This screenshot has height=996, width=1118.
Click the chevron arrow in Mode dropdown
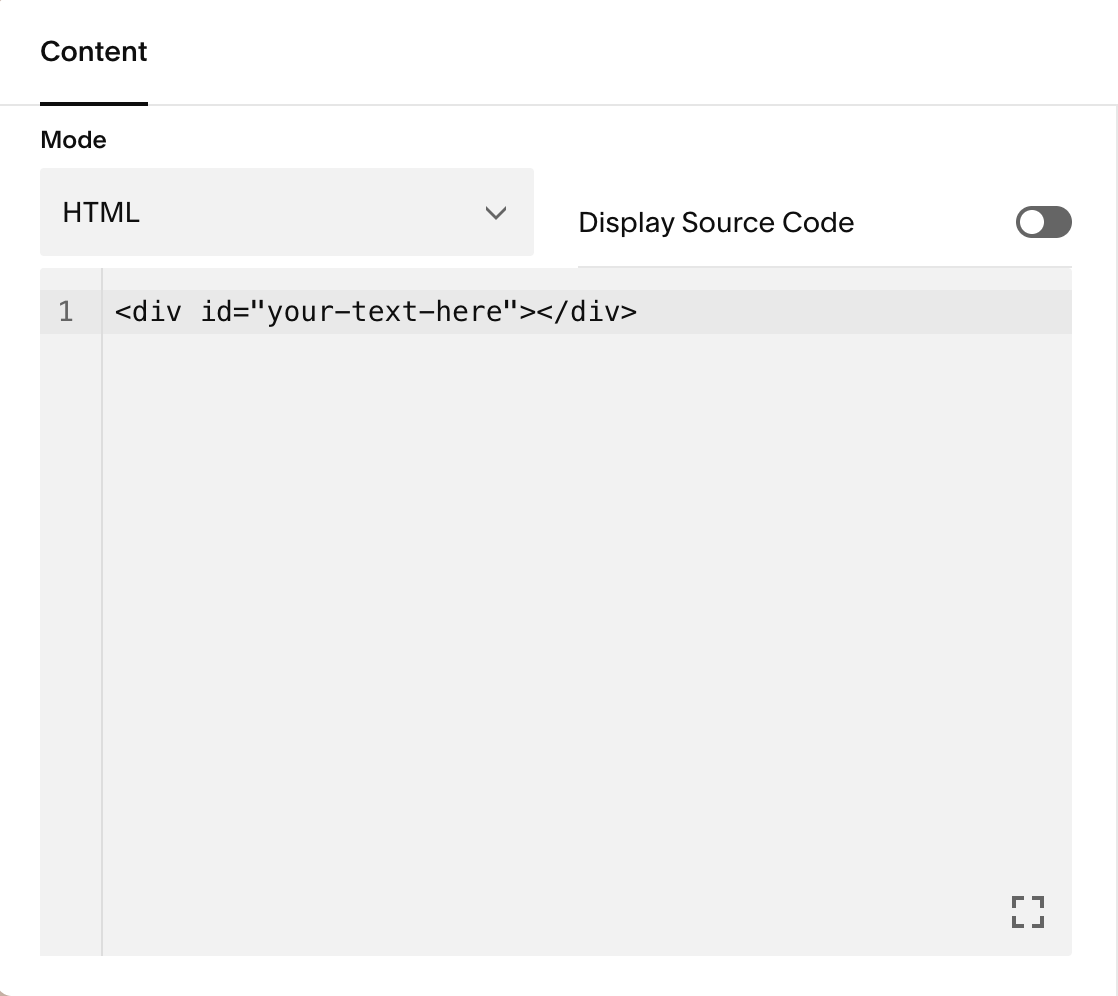click(495, 213)
